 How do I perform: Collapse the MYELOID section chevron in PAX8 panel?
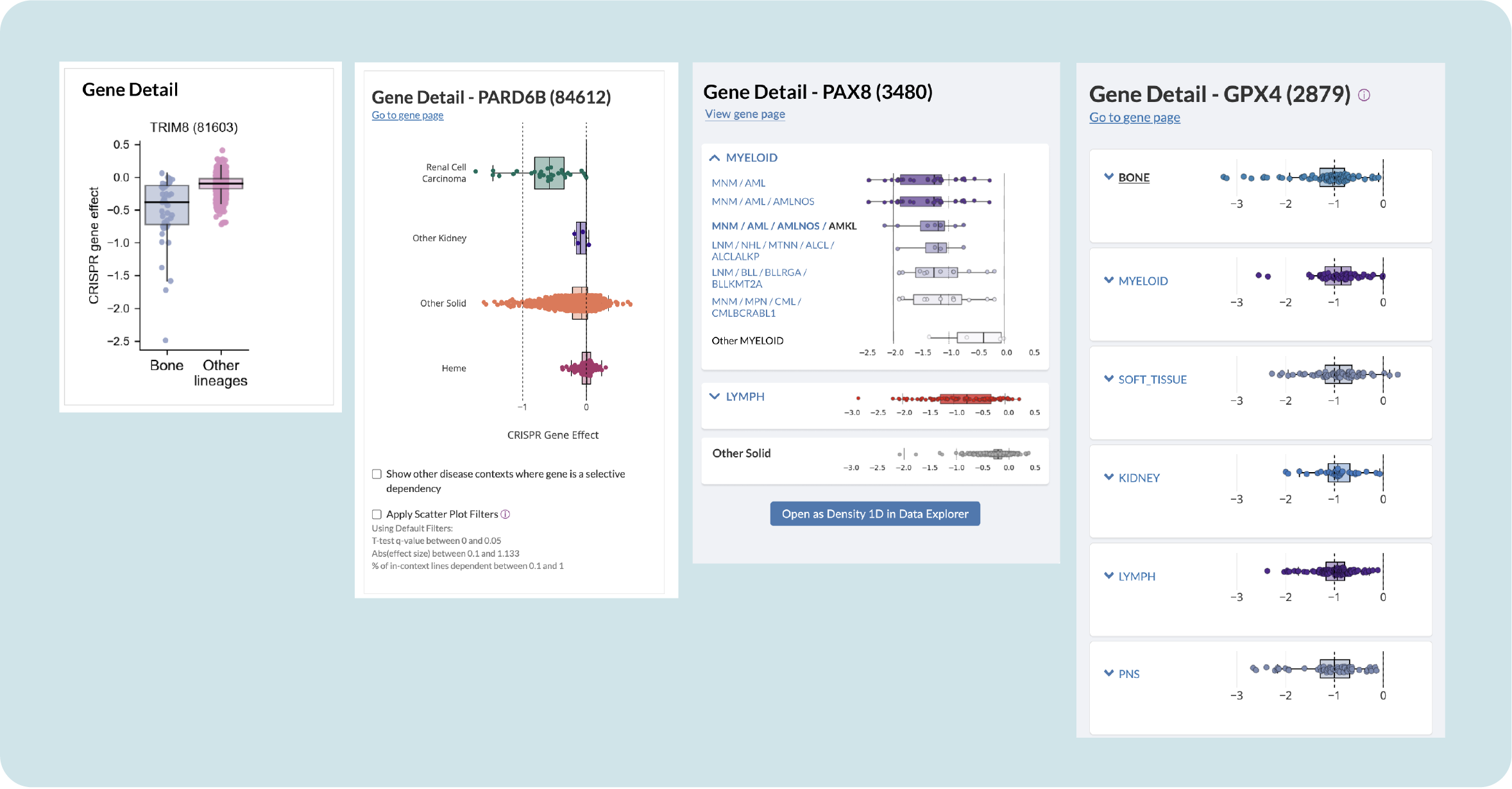coord(714,158)
